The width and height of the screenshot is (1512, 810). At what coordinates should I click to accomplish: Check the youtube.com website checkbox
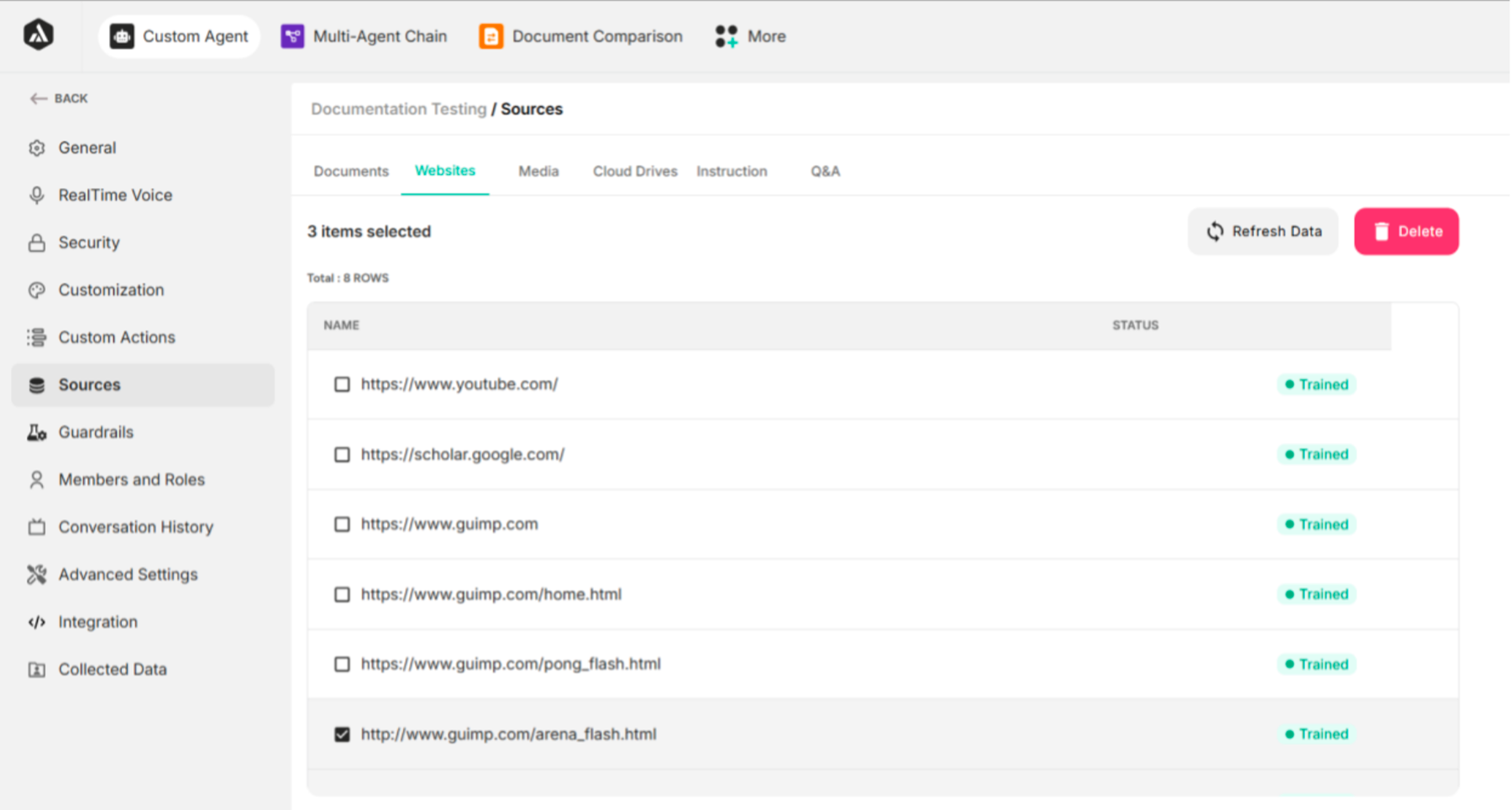click(341, 384)
